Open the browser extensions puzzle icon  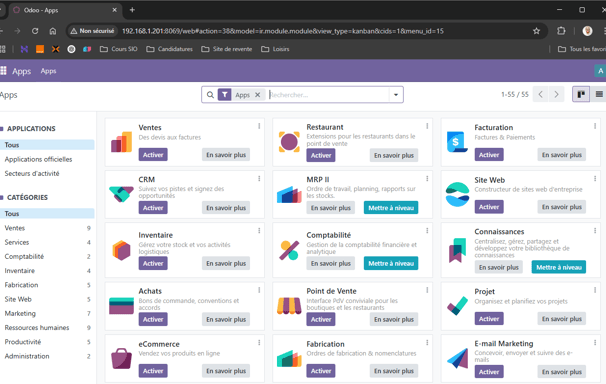(561, 31)
